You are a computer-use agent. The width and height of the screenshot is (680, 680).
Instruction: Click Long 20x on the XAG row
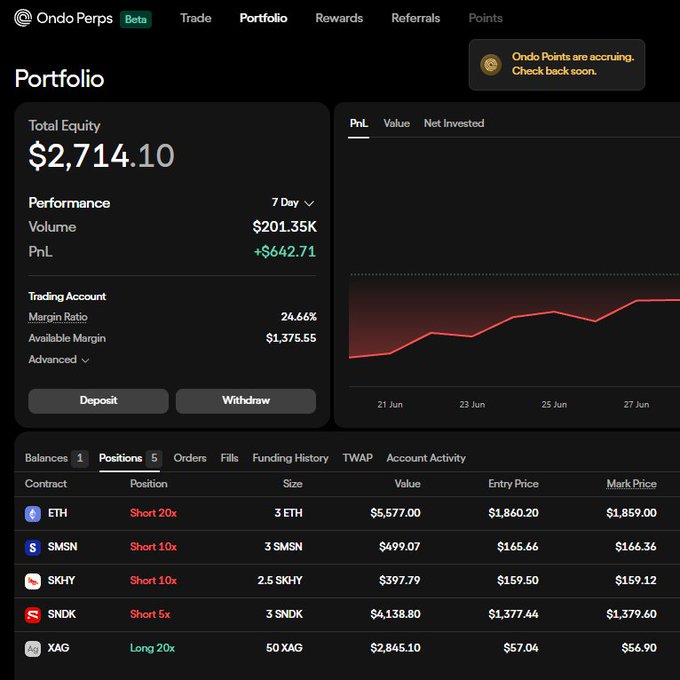152,648
